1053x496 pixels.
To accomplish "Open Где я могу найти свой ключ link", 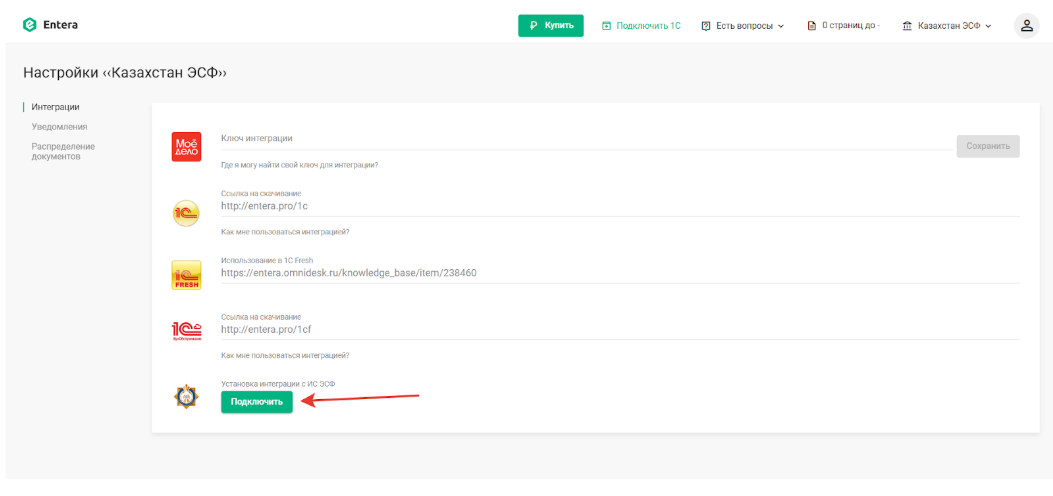I will click(x=299, y=164).
